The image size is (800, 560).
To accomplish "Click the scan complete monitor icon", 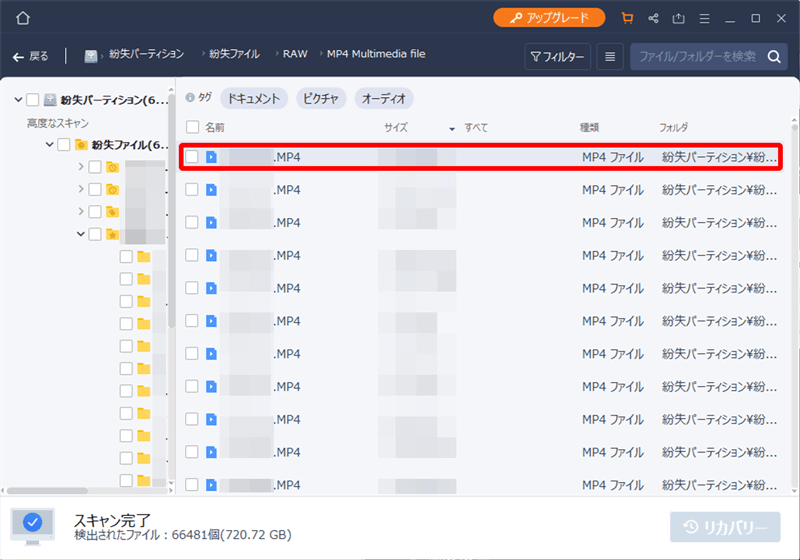I will tap(33, 526).
